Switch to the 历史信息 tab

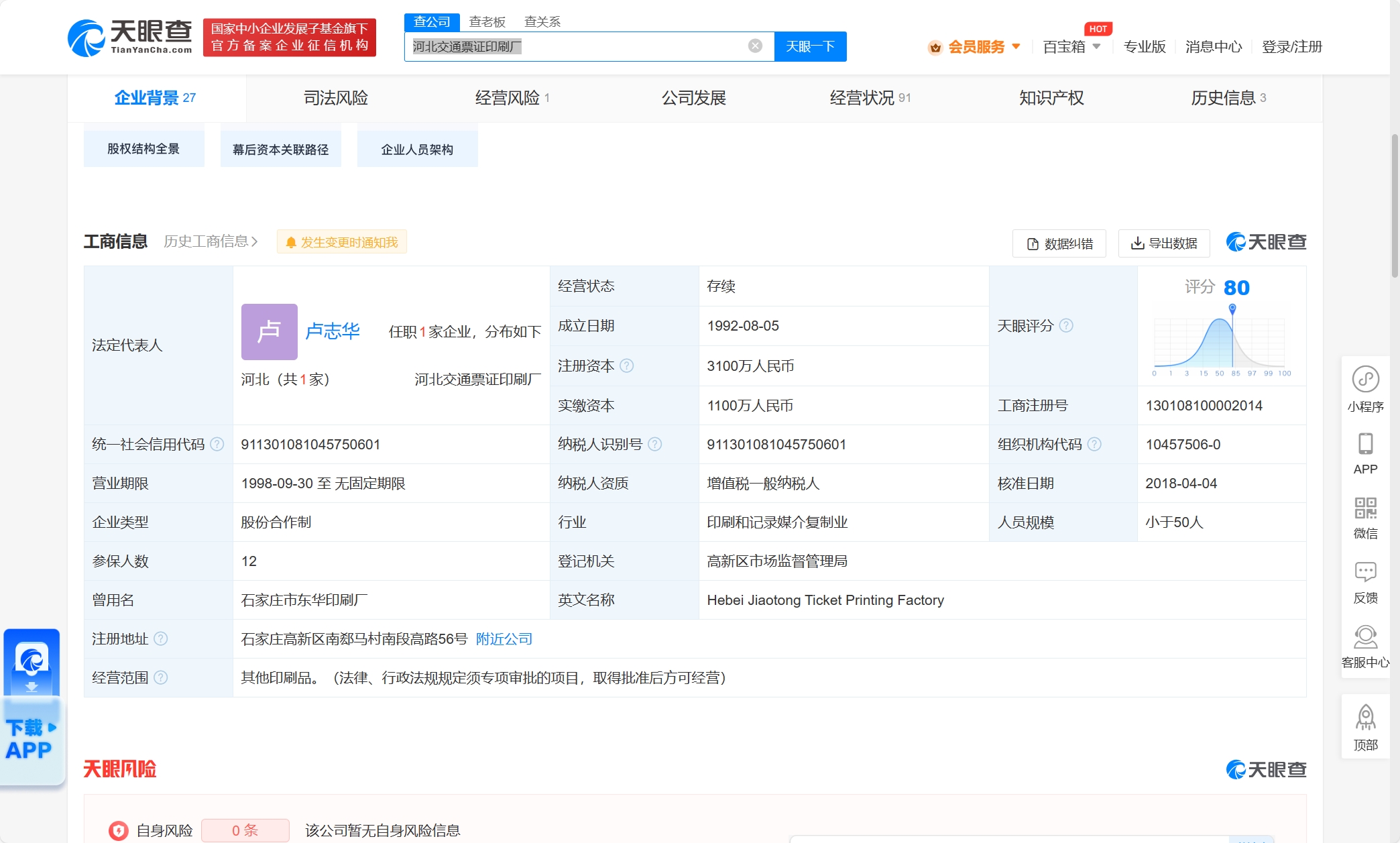click(x=1228, y=98)
